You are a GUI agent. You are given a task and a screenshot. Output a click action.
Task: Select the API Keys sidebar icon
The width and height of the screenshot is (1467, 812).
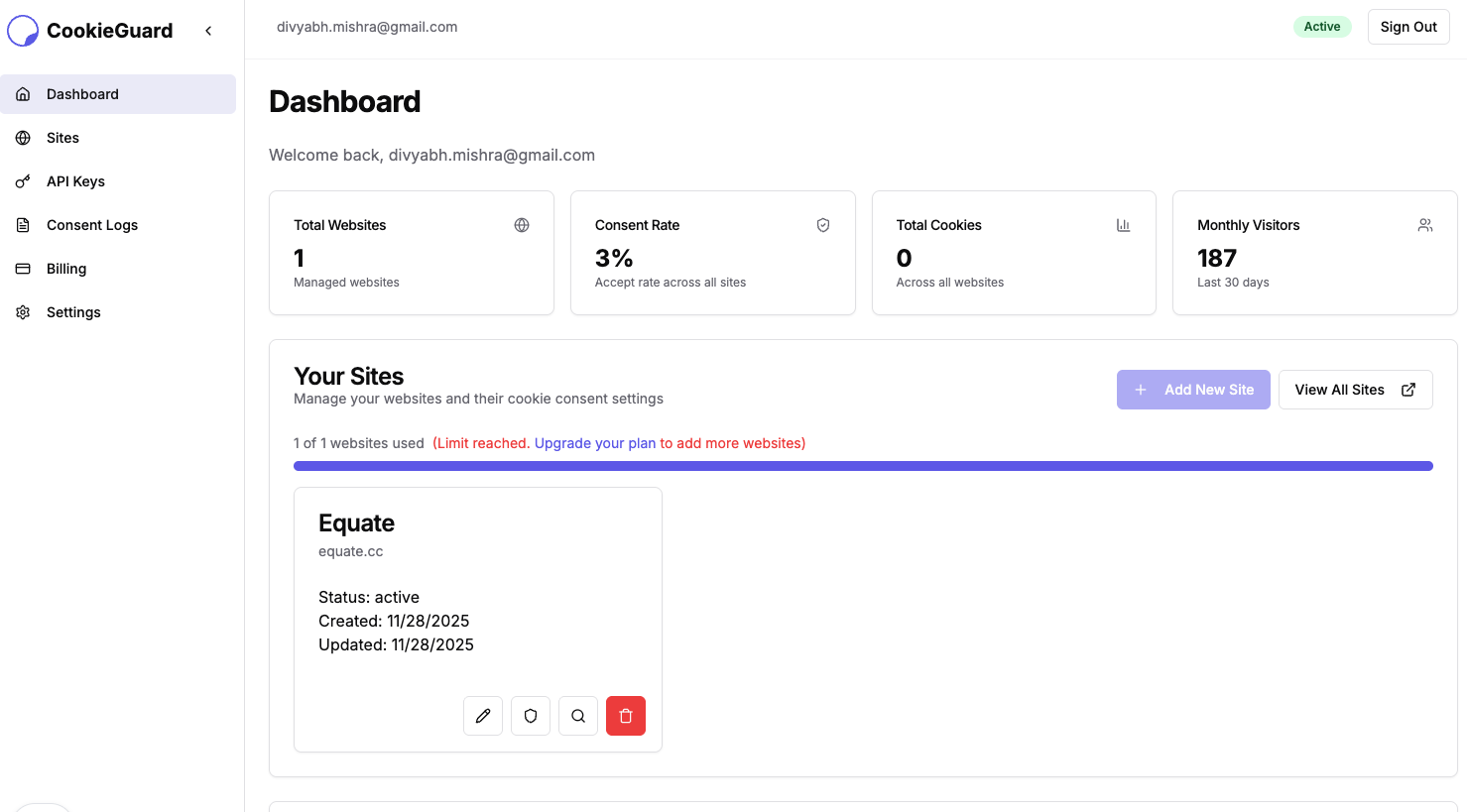tap(23, 181)
